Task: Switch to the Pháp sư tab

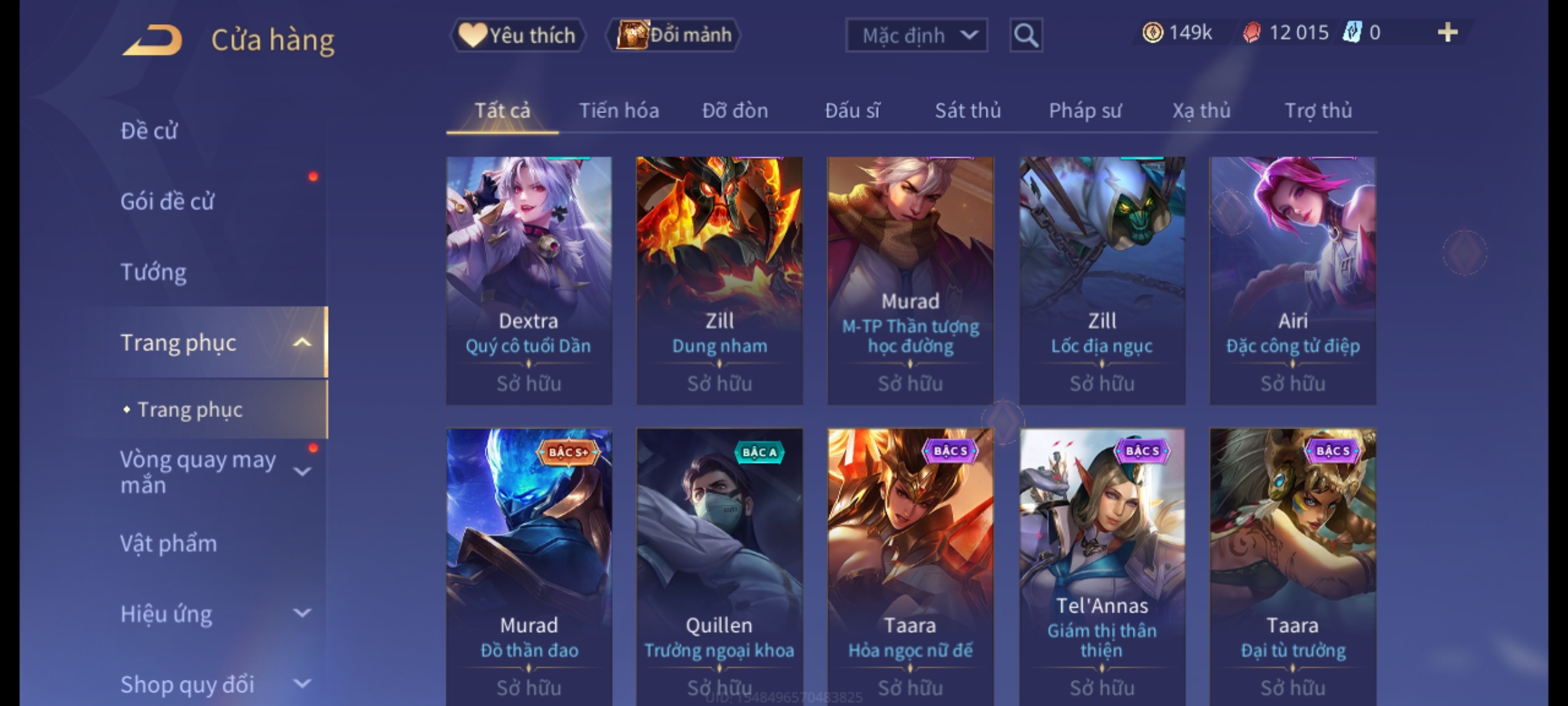Action: coord(1085,110)
